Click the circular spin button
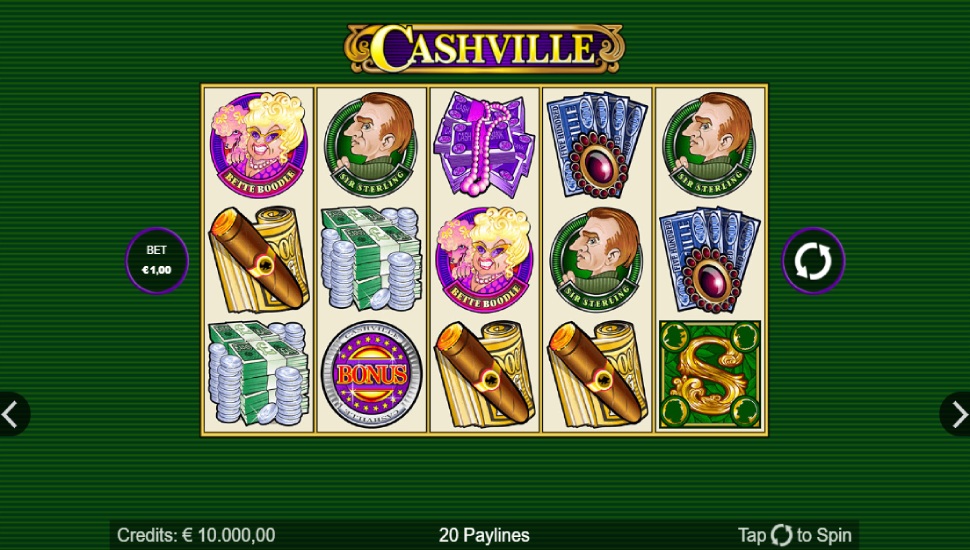This screenshot has width=970, height=550. coord(813,260)
